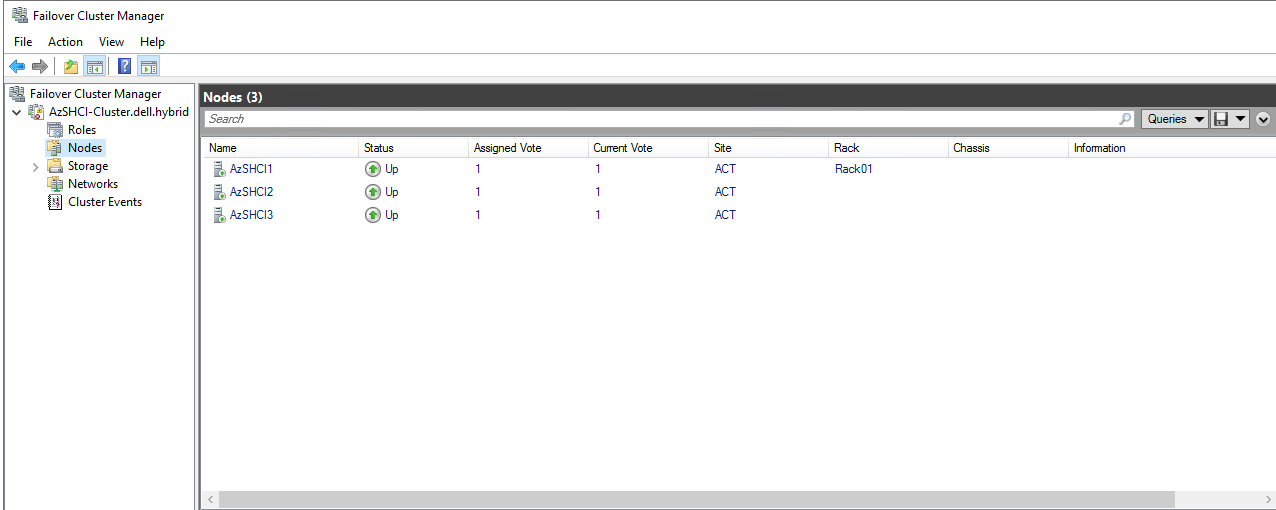Toggle the Show/Hide Console Tree icon
Screen dimensions: 1276x510
95,67
